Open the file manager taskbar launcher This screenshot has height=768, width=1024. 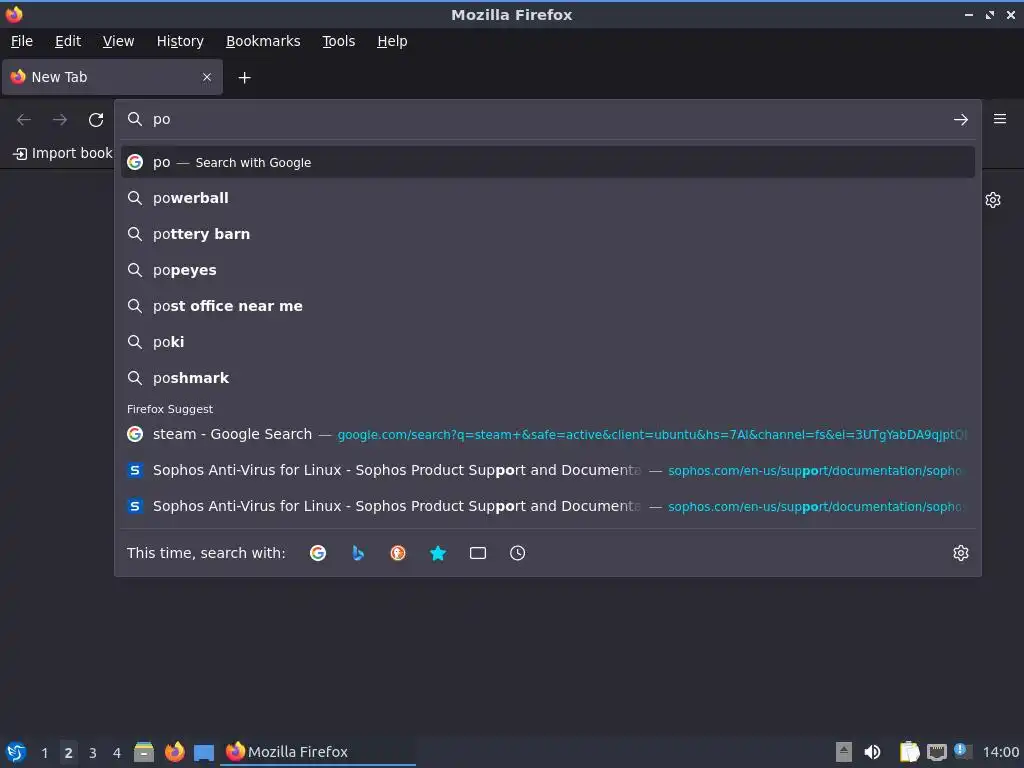[144, 752]
